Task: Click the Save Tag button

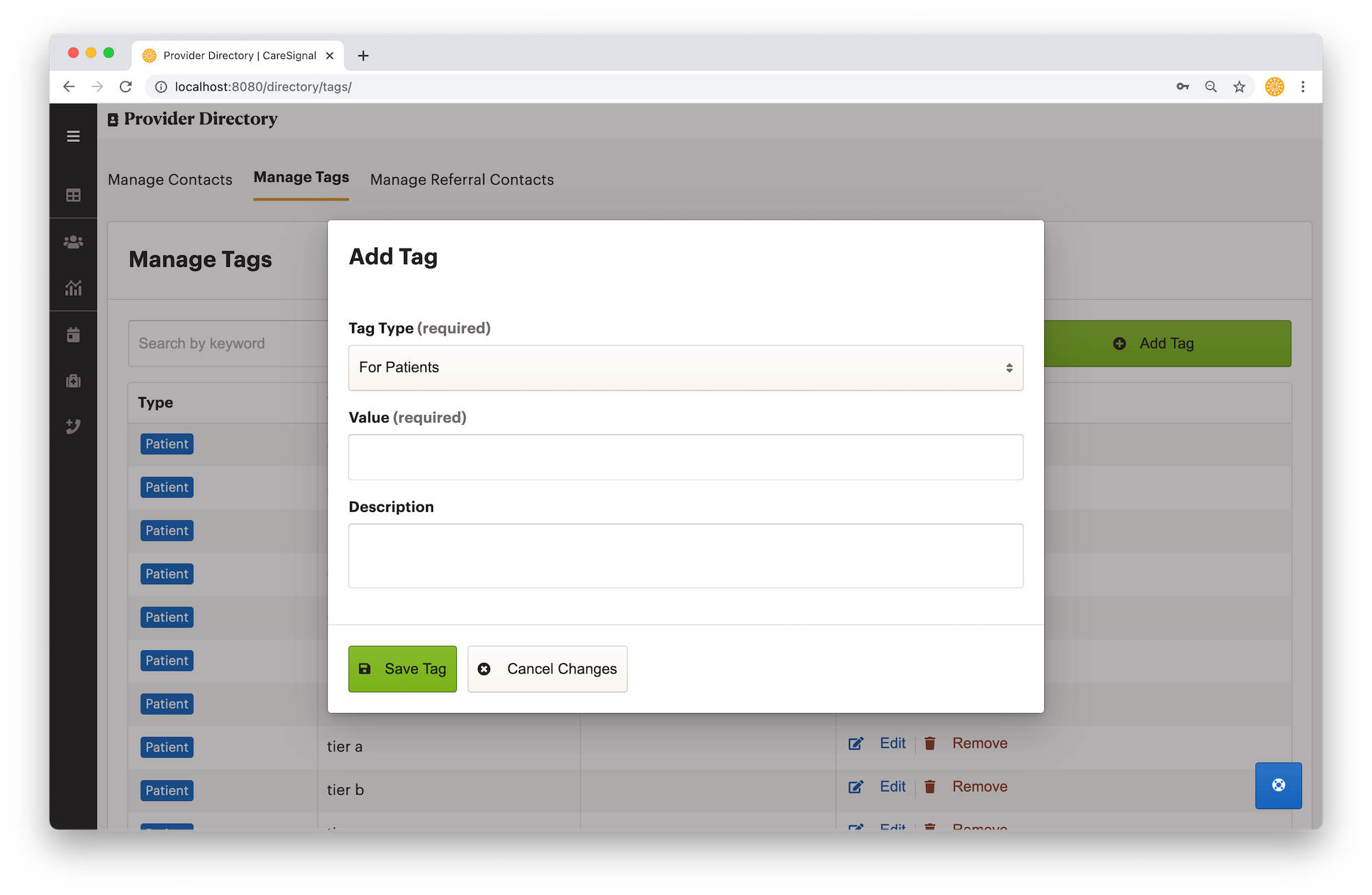Action: [403, 669]
